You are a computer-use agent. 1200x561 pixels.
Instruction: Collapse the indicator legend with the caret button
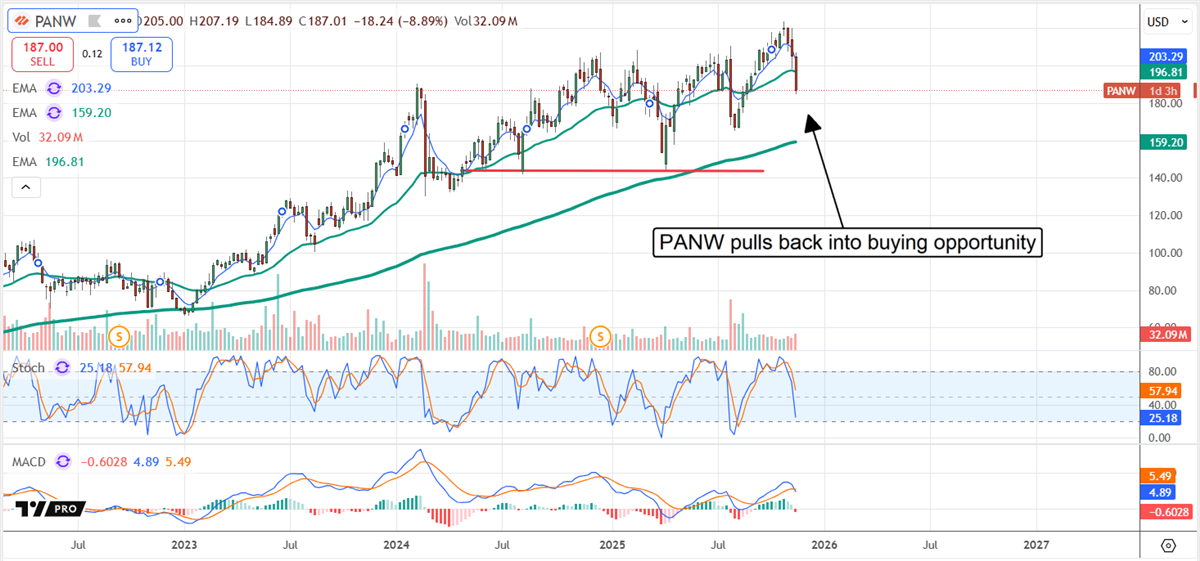click(x=25, y=187)
